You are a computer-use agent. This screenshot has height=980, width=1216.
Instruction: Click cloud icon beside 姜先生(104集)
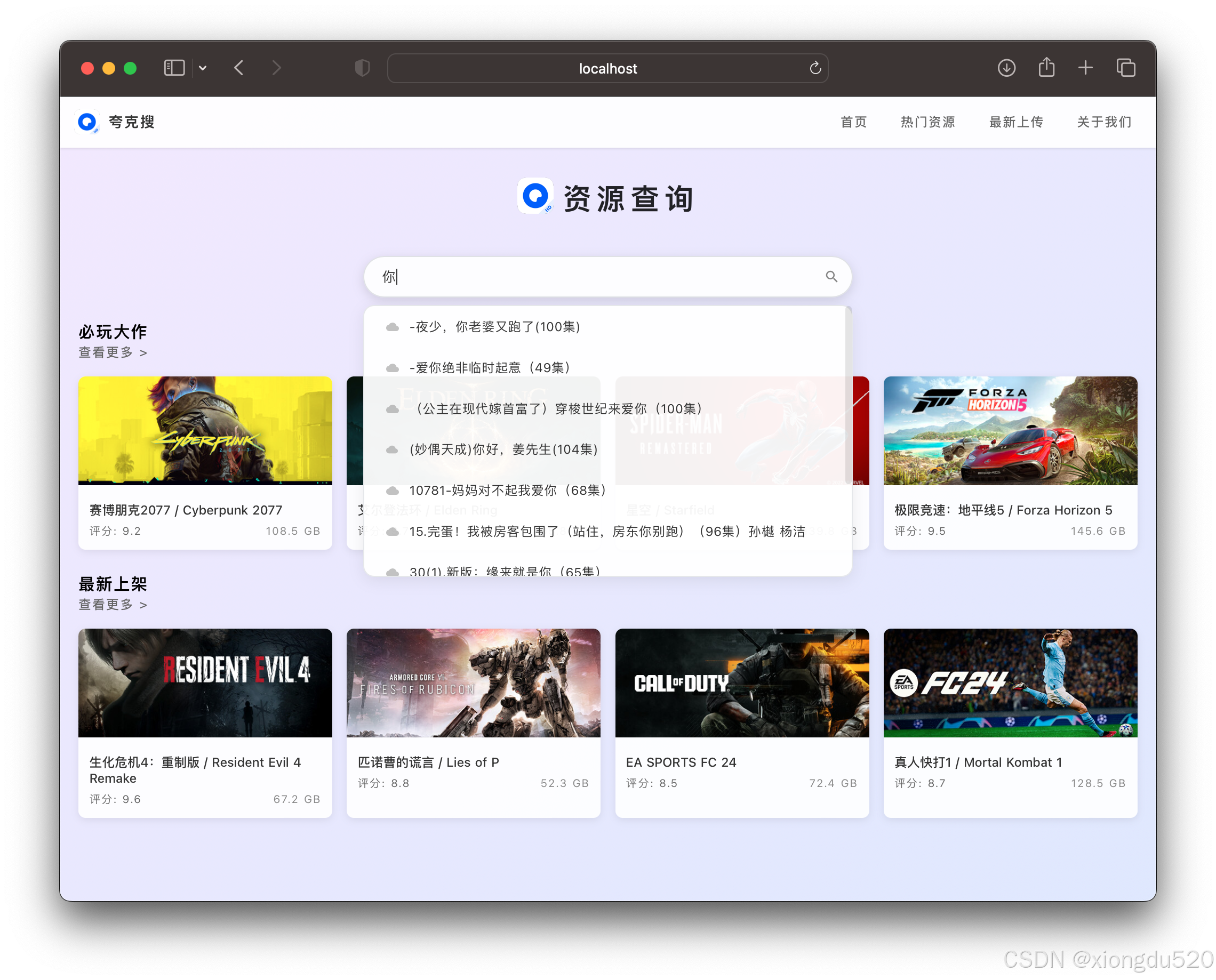pos(393,450)
